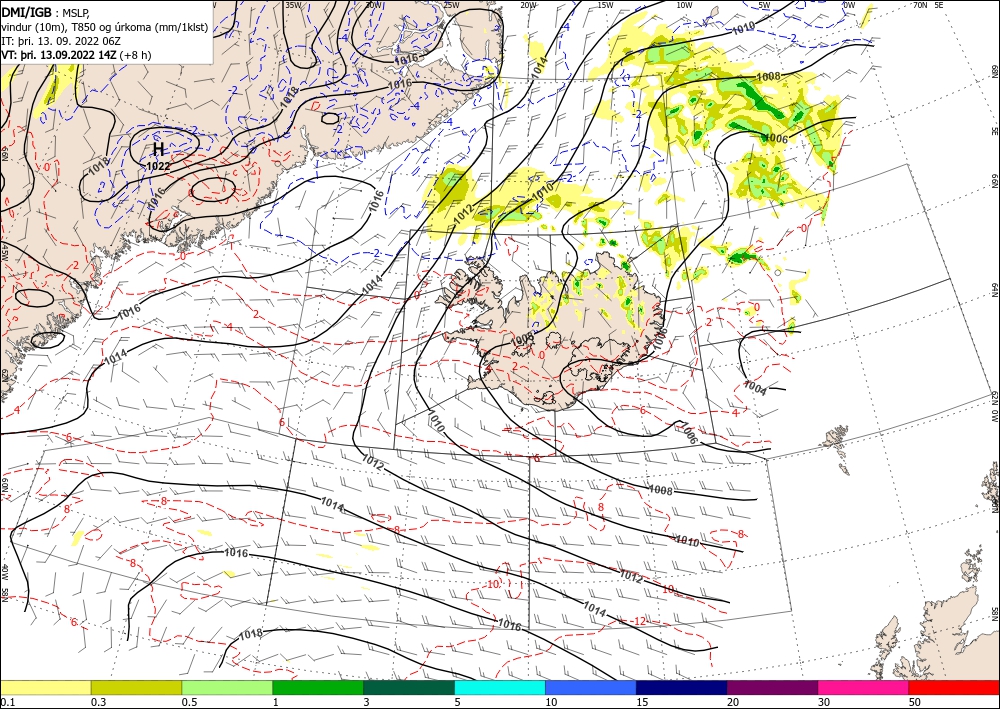Click the '15' legend scale value
Image resolution: width=1000 pixels, height=709 pixels.
[642, 702]
